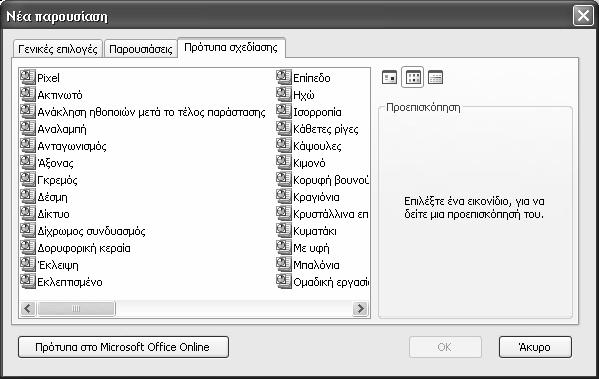Click the horizontal scrollbar thumb

76,308
